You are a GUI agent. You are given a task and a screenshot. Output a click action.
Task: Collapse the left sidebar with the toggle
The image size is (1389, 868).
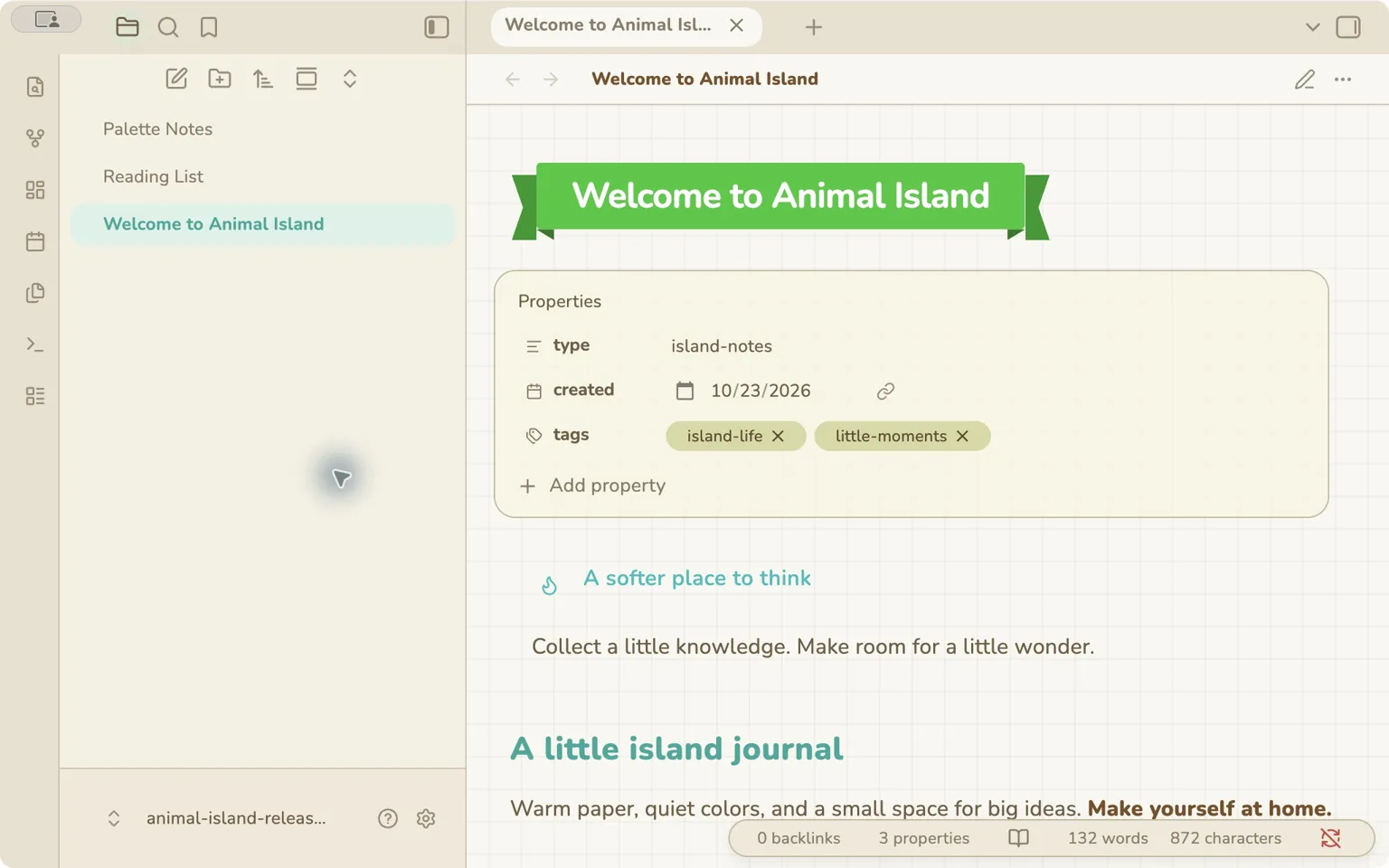pos(437,27)
